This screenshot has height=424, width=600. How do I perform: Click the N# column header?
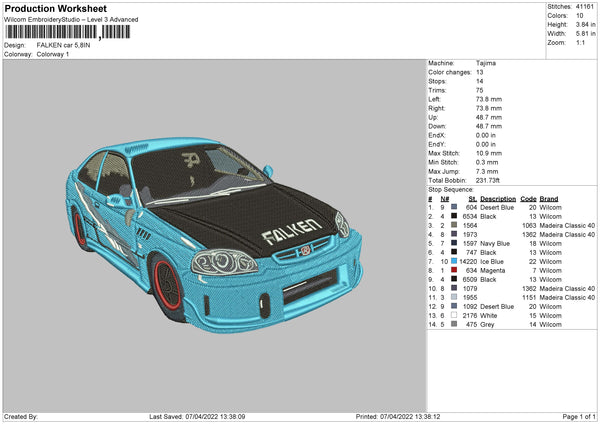(x=445, y=199)
